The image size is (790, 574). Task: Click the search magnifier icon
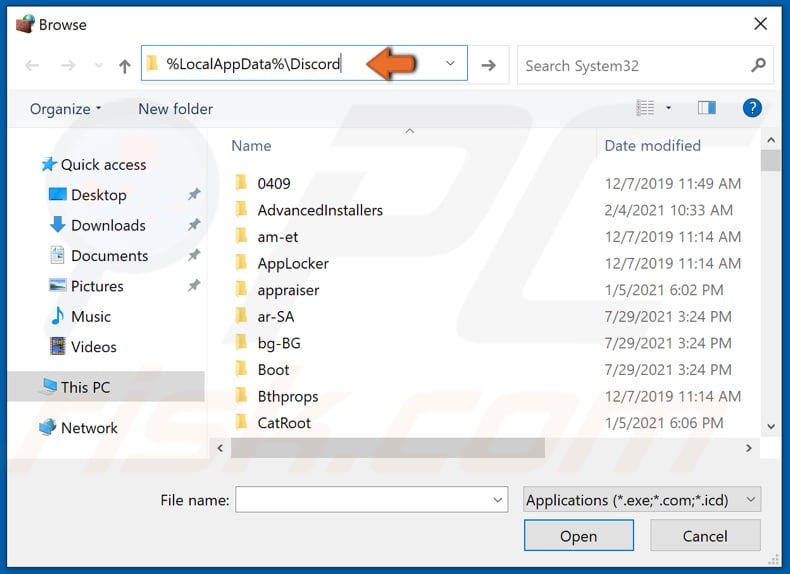coord(758,65)
